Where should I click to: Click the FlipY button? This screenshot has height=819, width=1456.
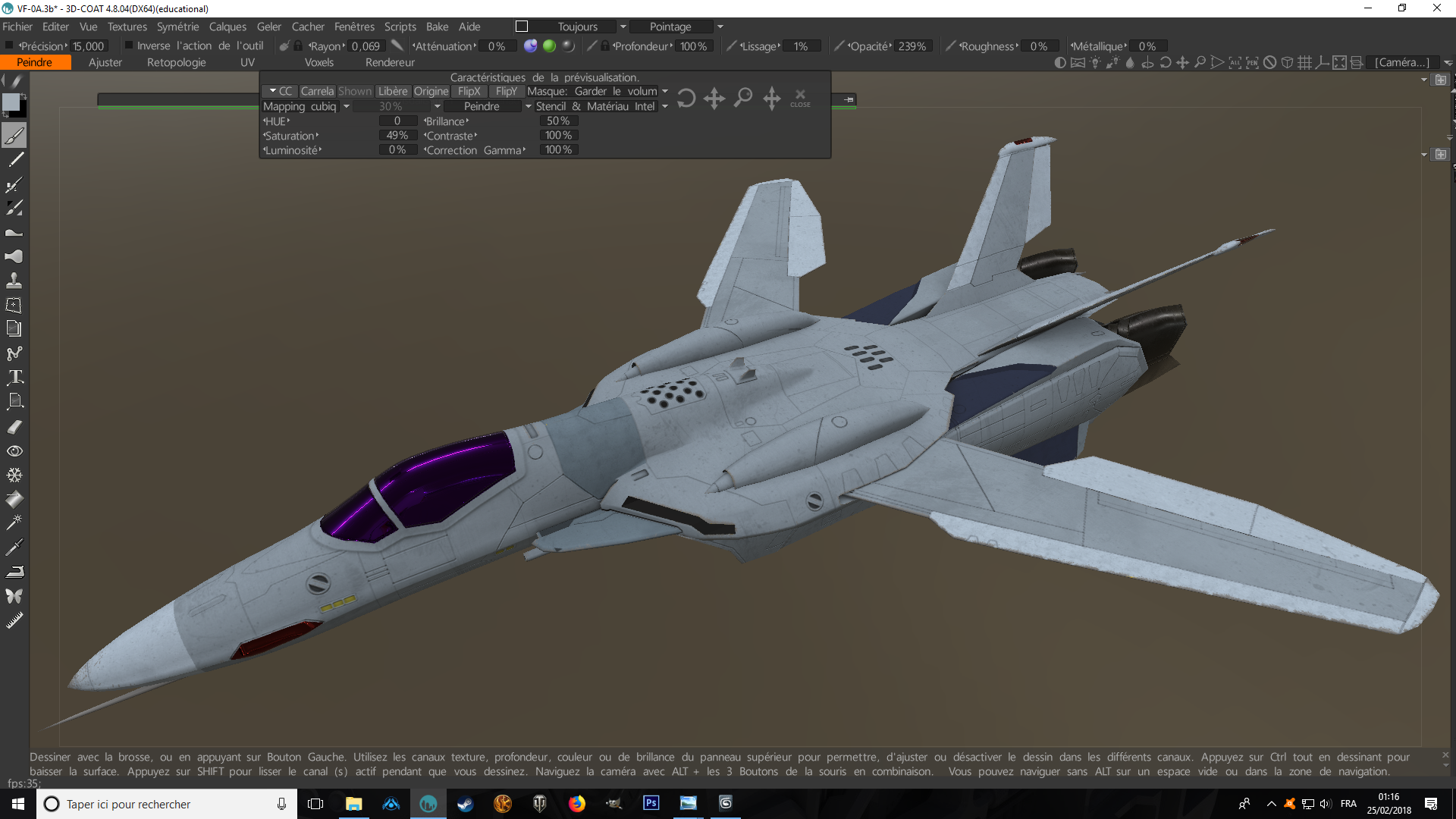[506, 91]
